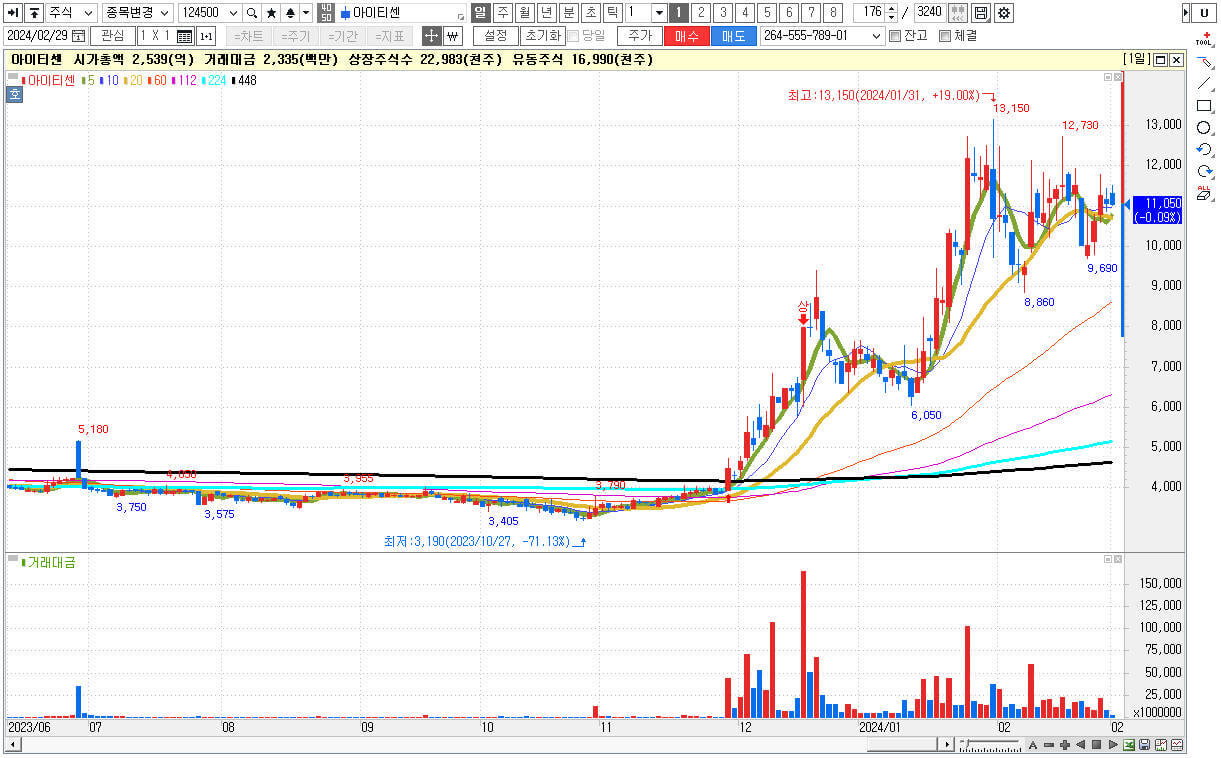Expand the small arrow dropdown after spade icon
The width and height of the screenshot is (1221, 758).
(306, 13)
